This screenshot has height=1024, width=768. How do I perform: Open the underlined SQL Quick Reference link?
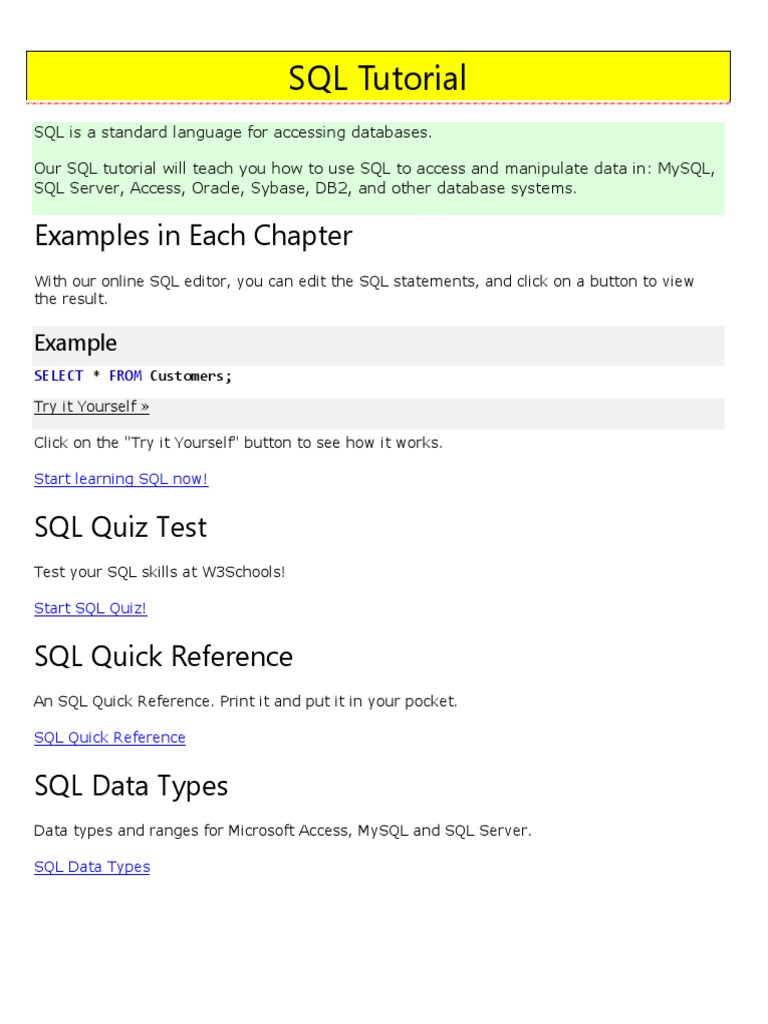(110, 738)
